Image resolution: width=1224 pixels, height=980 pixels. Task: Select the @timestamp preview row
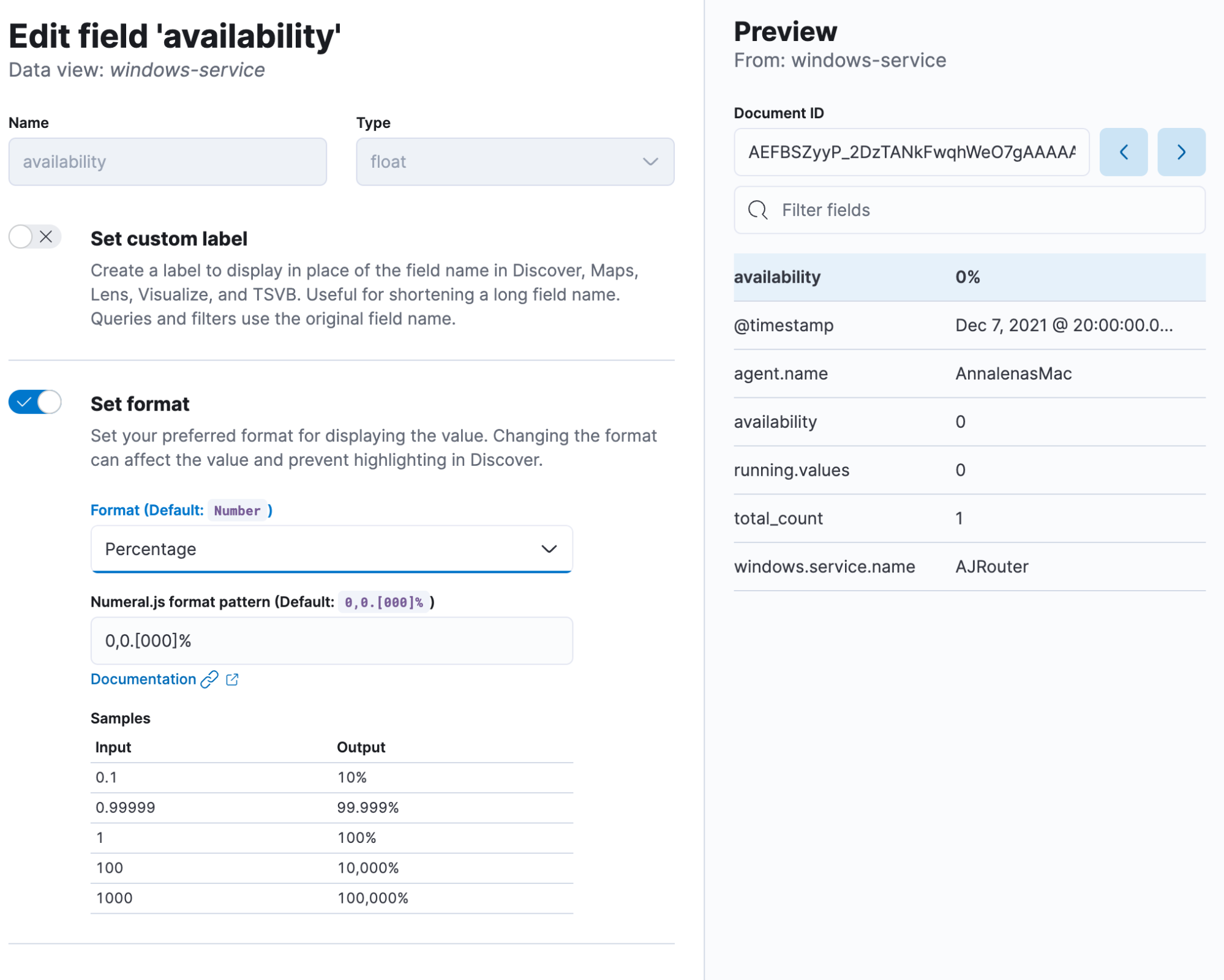coord(969,325)
